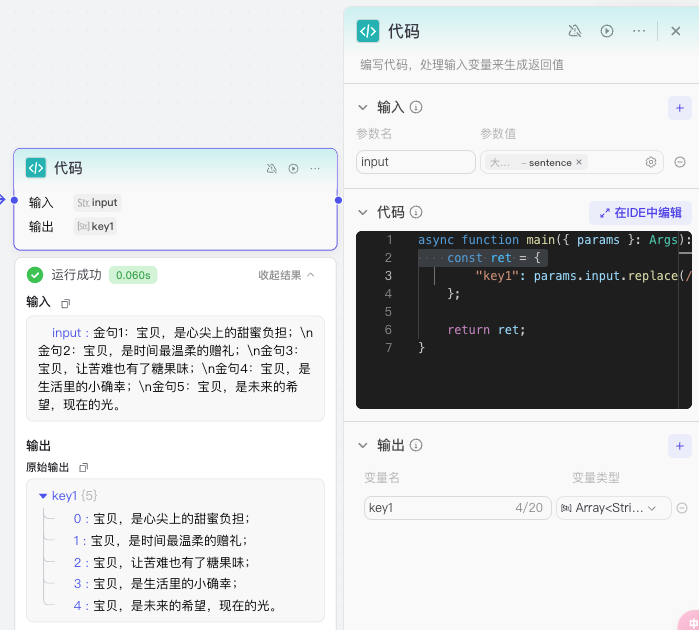Close the code configuration panel
699x630 pixels.
click(675, 31)
